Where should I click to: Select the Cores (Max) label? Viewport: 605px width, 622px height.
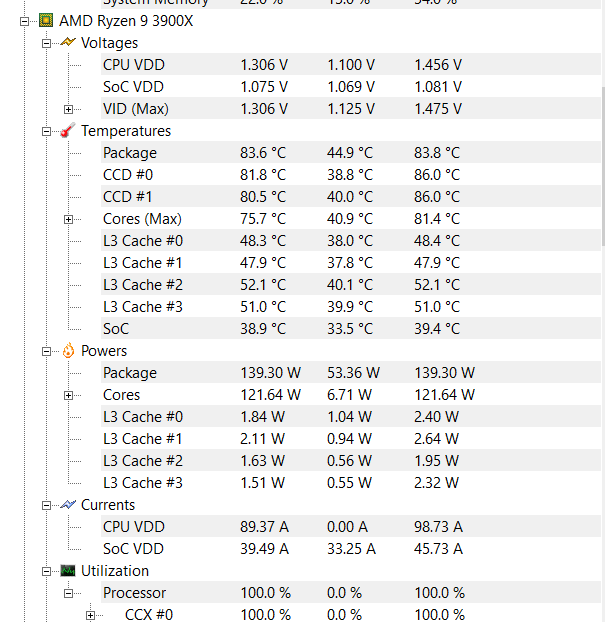click(142, 219)
